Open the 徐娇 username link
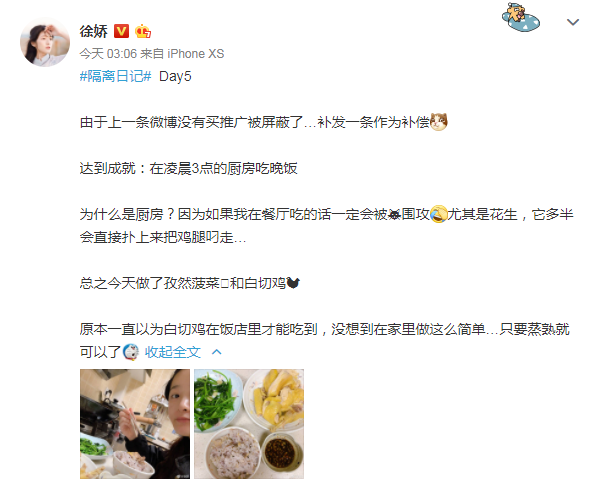Viewport: 600px width, 489px height. 94,31
